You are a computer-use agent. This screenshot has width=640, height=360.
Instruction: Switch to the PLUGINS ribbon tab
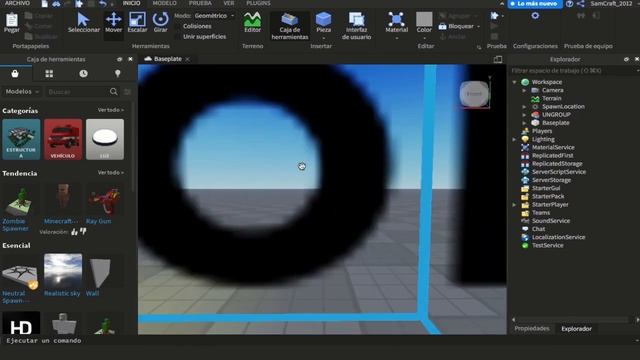[x=258, y=3]
